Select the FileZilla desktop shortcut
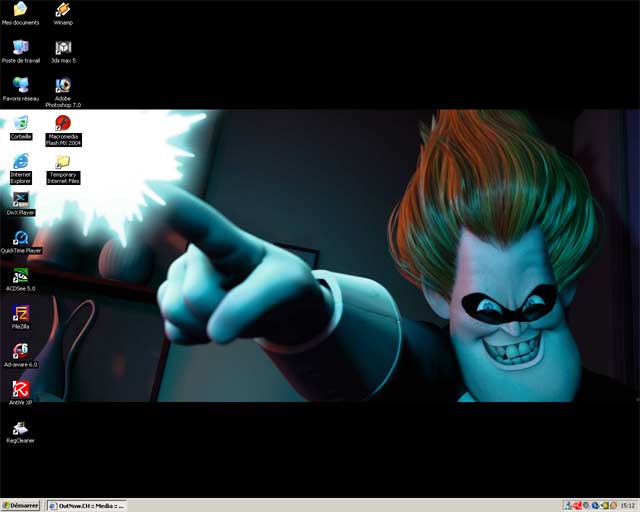 click(20, 318)
